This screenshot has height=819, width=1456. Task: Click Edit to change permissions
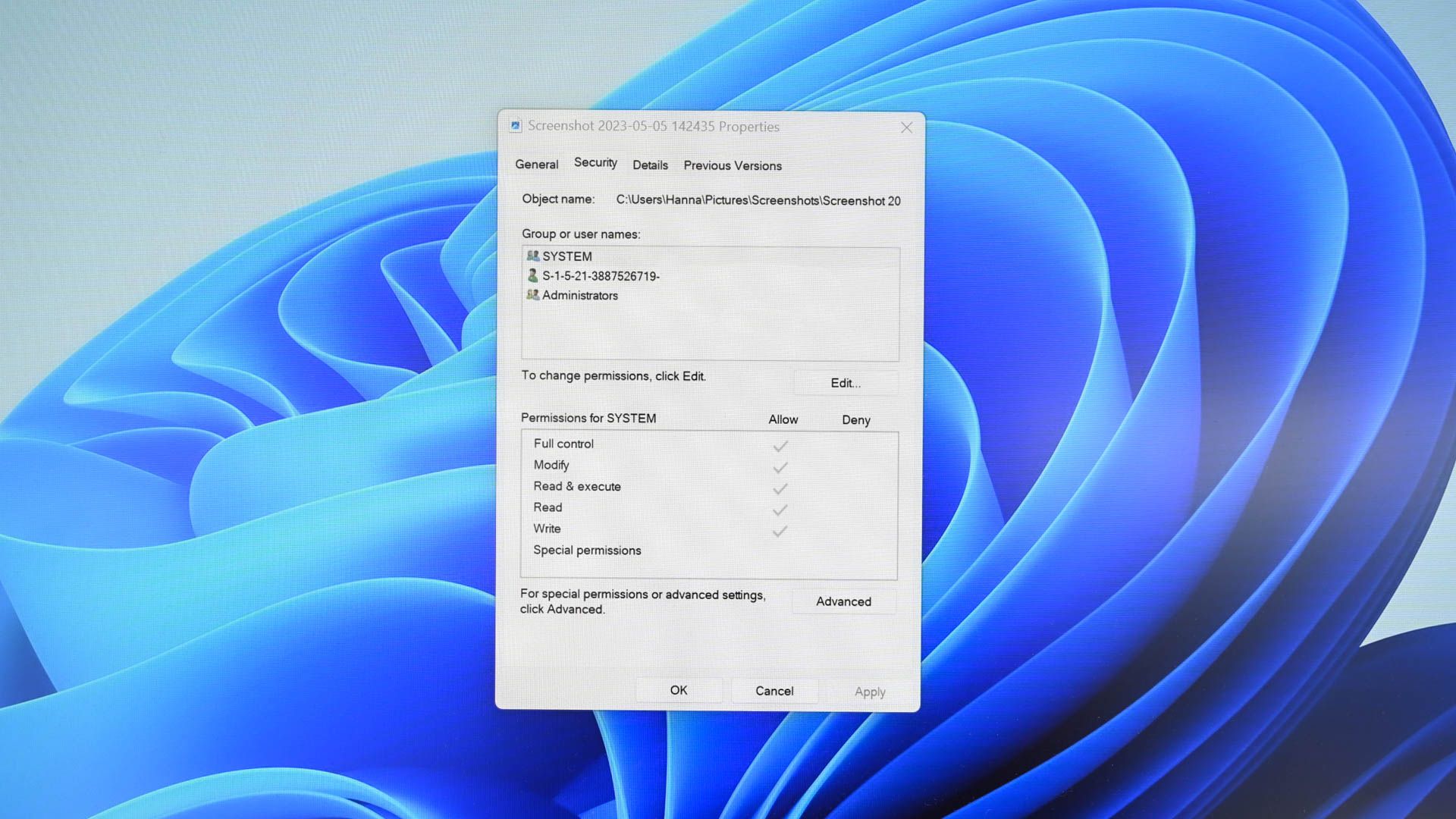click(845, 383)
